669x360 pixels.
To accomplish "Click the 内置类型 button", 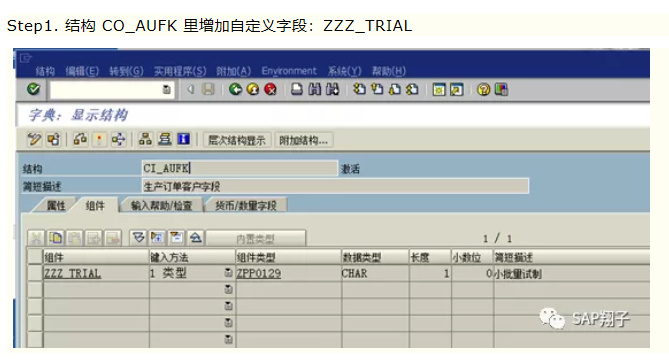I will pos(256,238).
